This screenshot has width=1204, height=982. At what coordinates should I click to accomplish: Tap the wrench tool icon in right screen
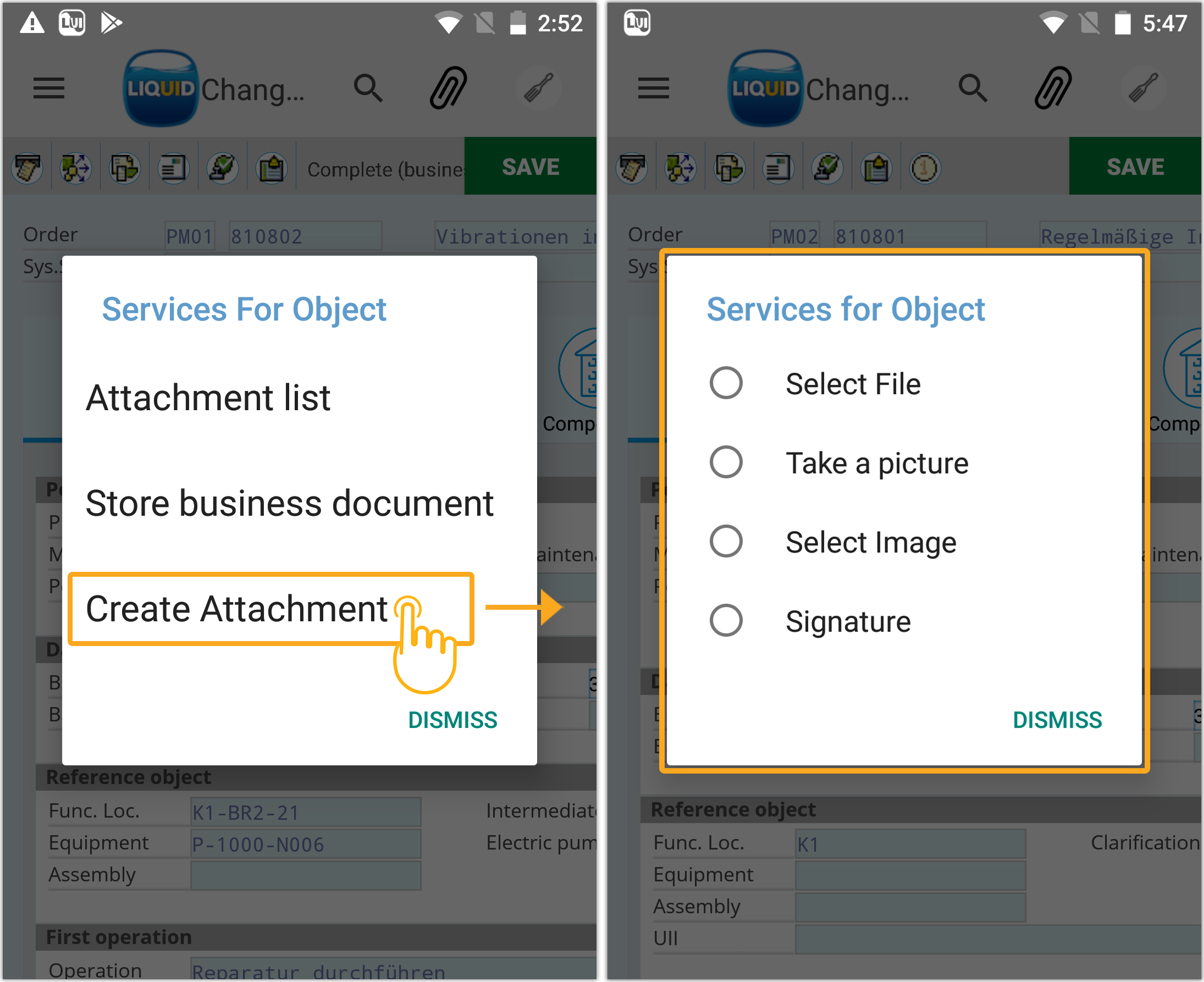point(1143,87)
